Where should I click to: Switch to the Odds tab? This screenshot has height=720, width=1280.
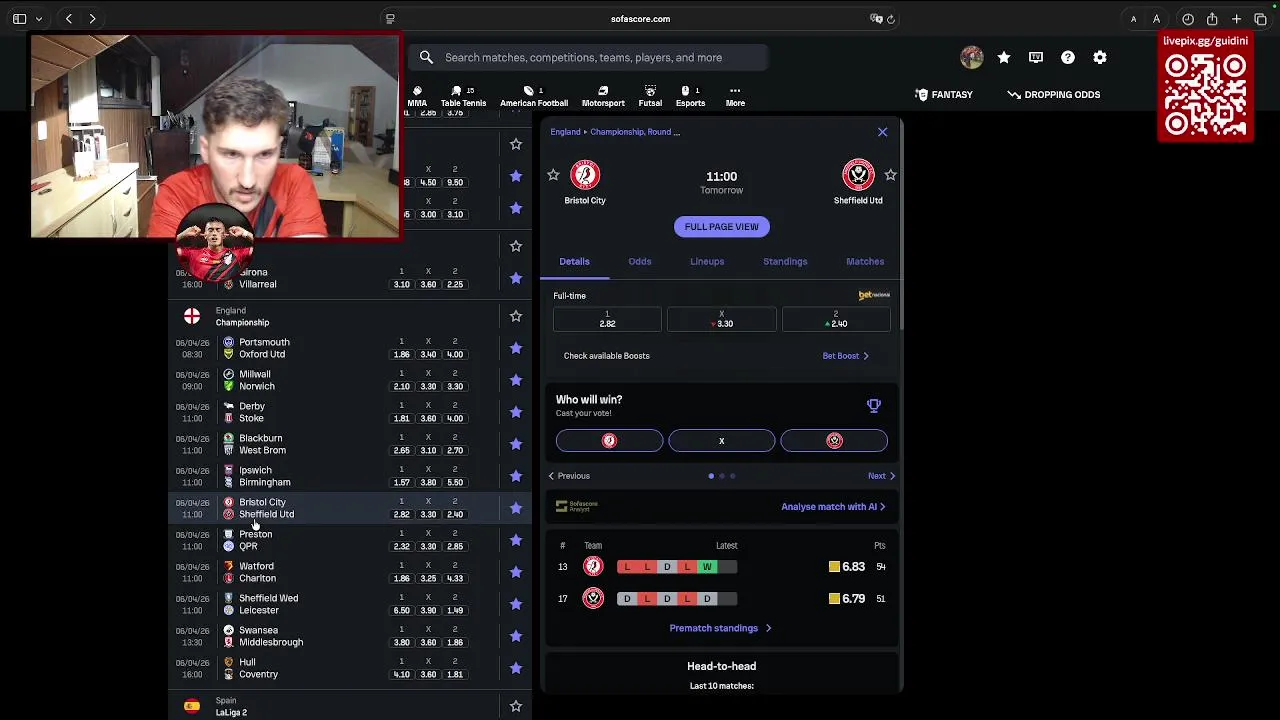[639, 262]
